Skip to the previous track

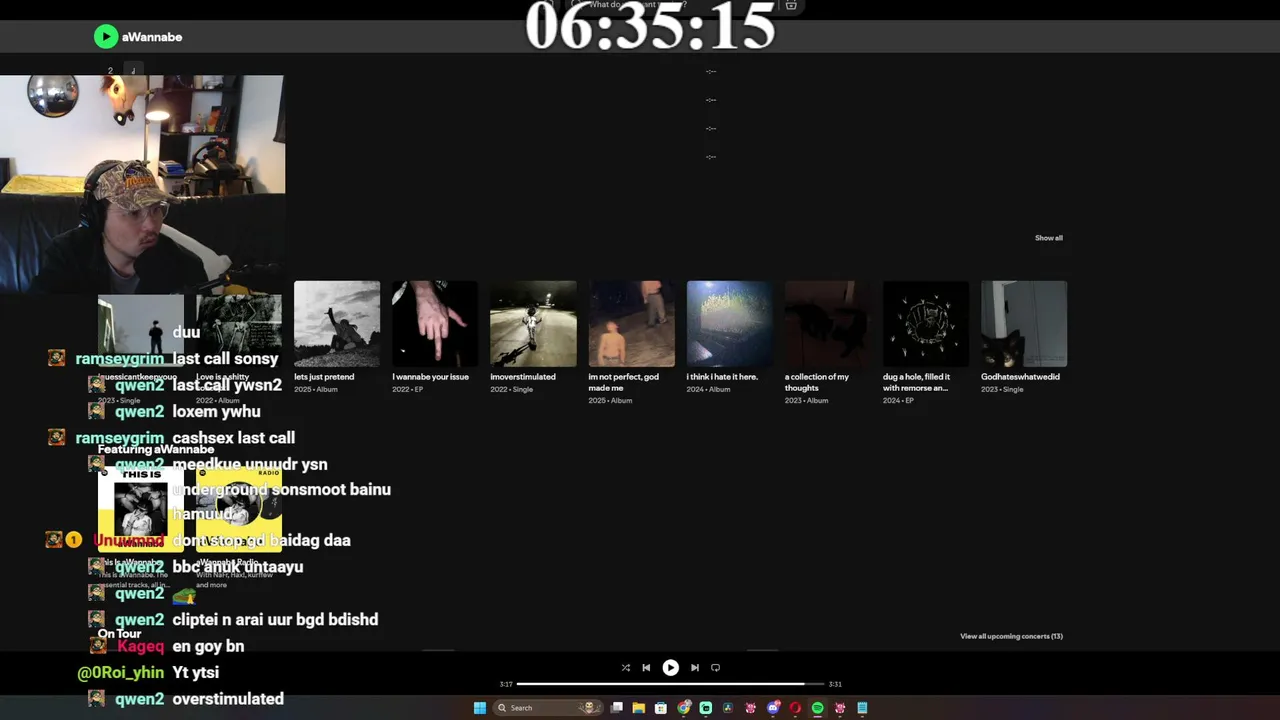click(x=646, y=668)
